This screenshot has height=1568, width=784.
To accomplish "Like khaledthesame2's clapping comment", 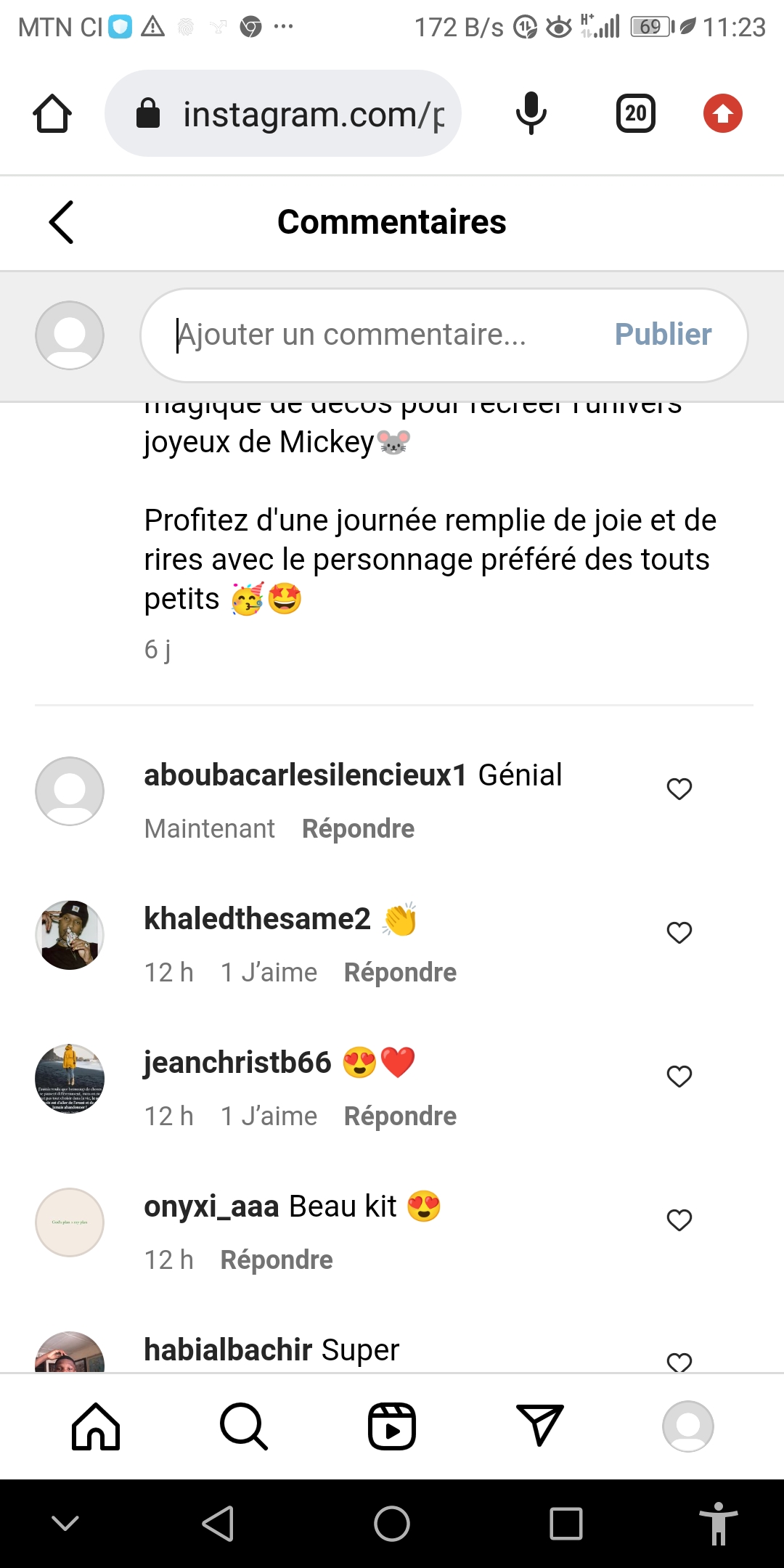I will [x=679, y=933].
